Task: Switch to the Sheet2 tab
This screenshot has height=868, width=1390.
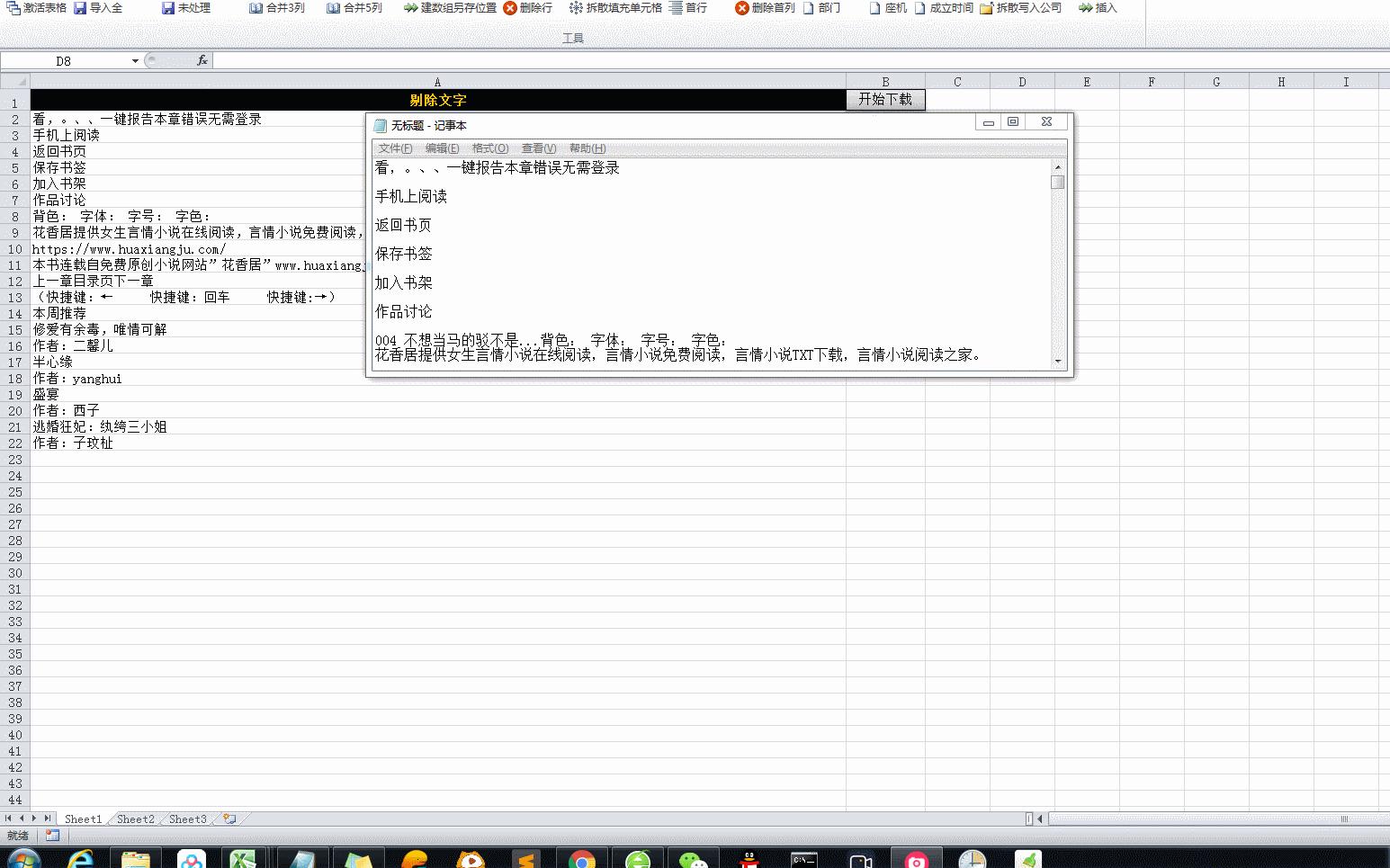Action: 136,819
